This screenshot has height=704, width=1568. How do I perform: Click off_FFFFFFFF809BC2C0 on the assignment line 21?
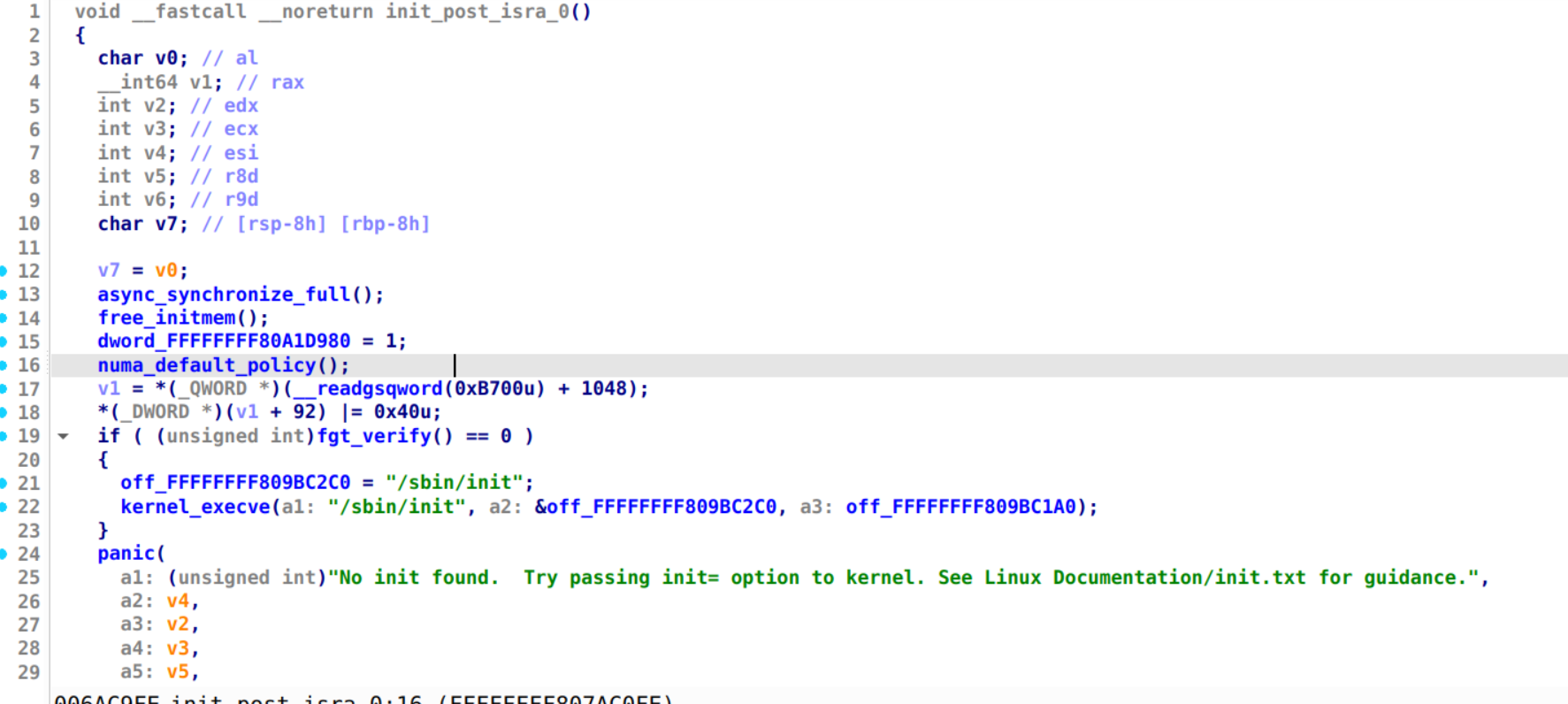pyautogui.click(x=235, y=483)
